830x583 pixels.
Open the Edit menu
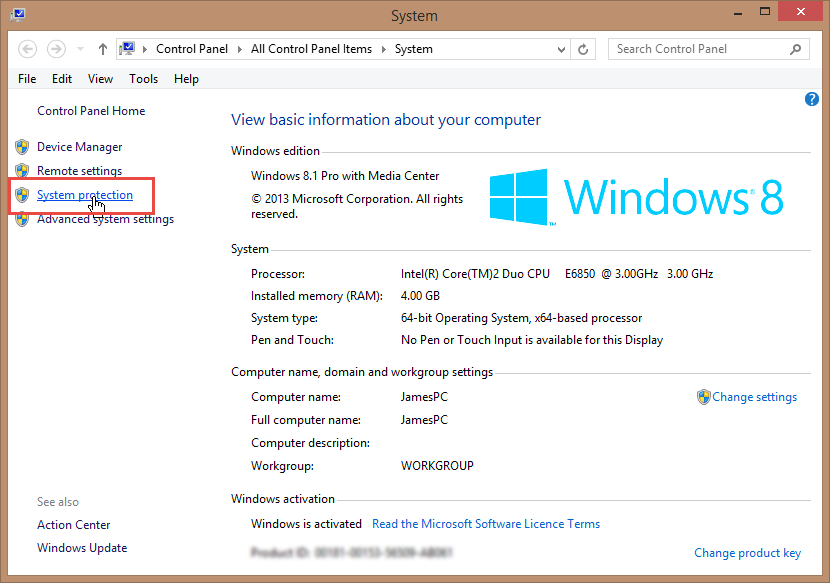[x=62, y=79]
